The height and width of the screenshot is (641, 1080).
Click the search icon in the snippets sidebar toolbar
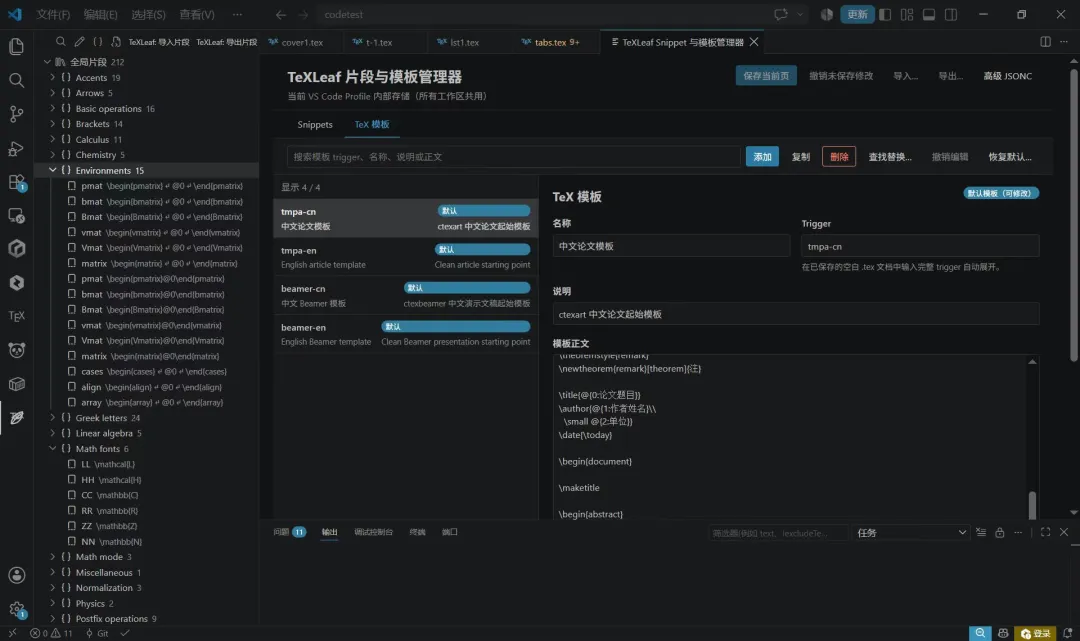61,42
